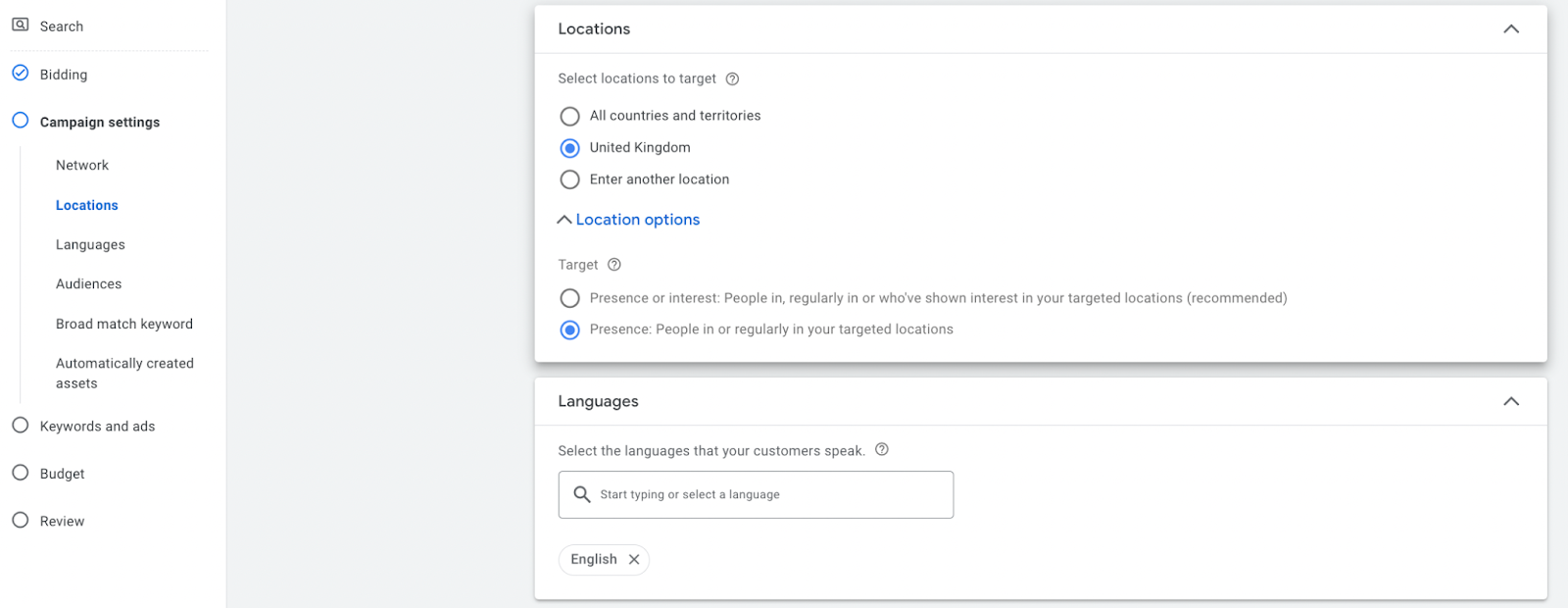Click the Bidding completed checkmark icon
The height and width of the screenshot is (608, 1568).
[x=20, y=74]
